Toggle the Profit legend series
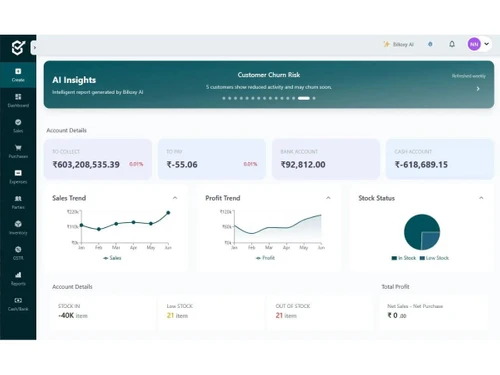Image resolution: width=500 pixels, height=375 pixels. click(266, 258)
